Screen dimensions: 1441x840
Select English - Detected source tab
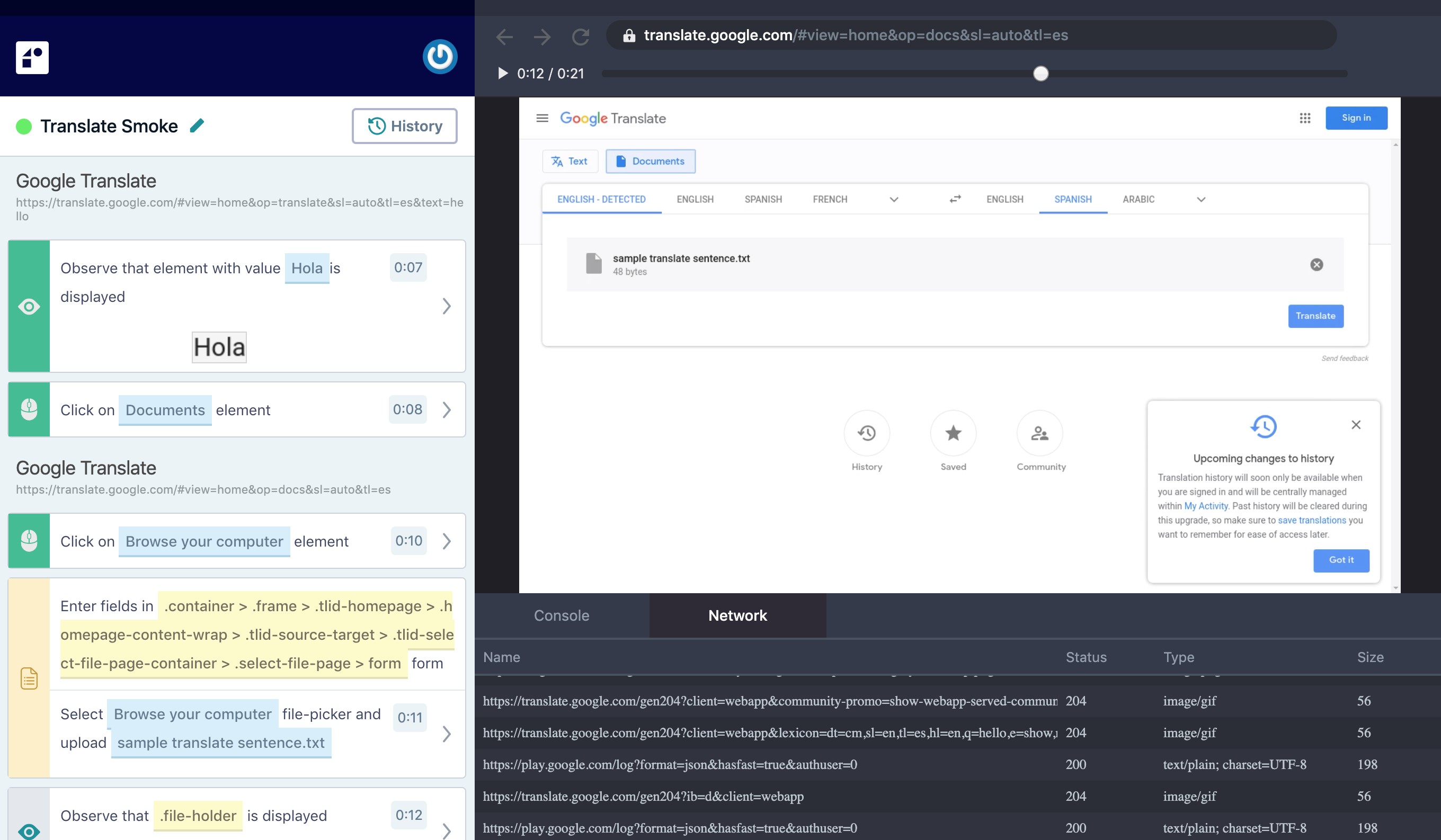coord(601,199)
